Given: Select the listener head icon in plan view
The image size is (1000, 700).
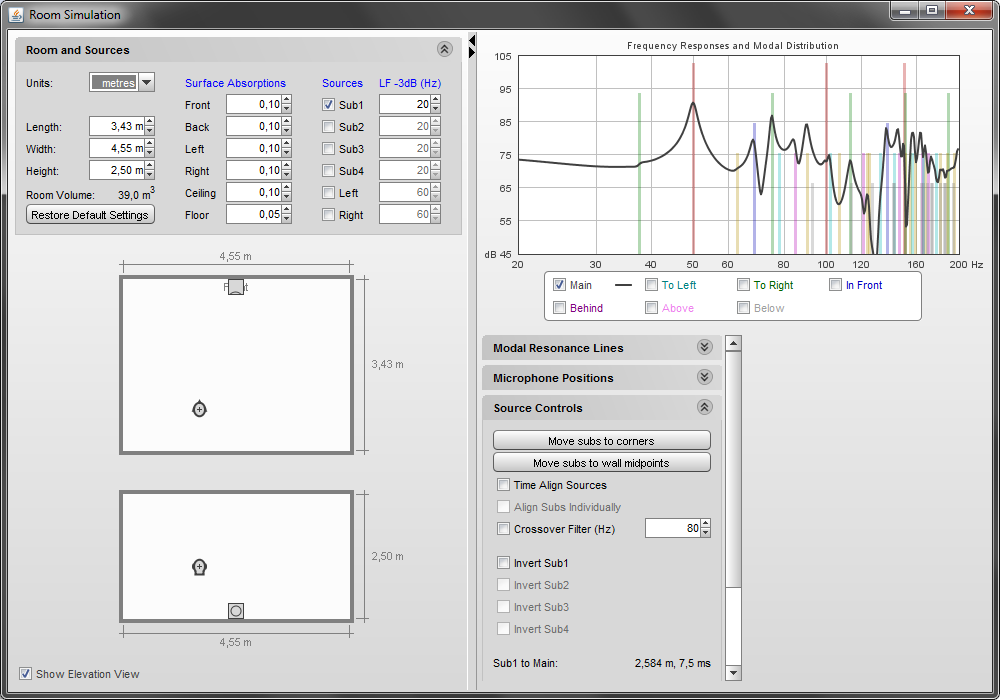Looking at the screenshot, I should pos(200,409).
